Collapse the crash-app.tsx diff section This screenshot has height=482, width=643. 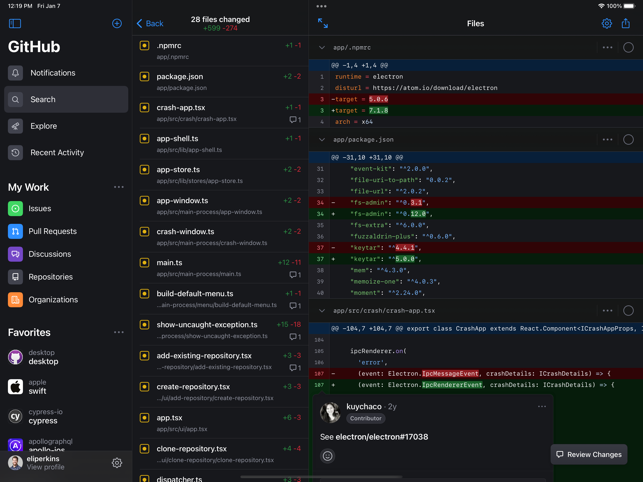322,311
